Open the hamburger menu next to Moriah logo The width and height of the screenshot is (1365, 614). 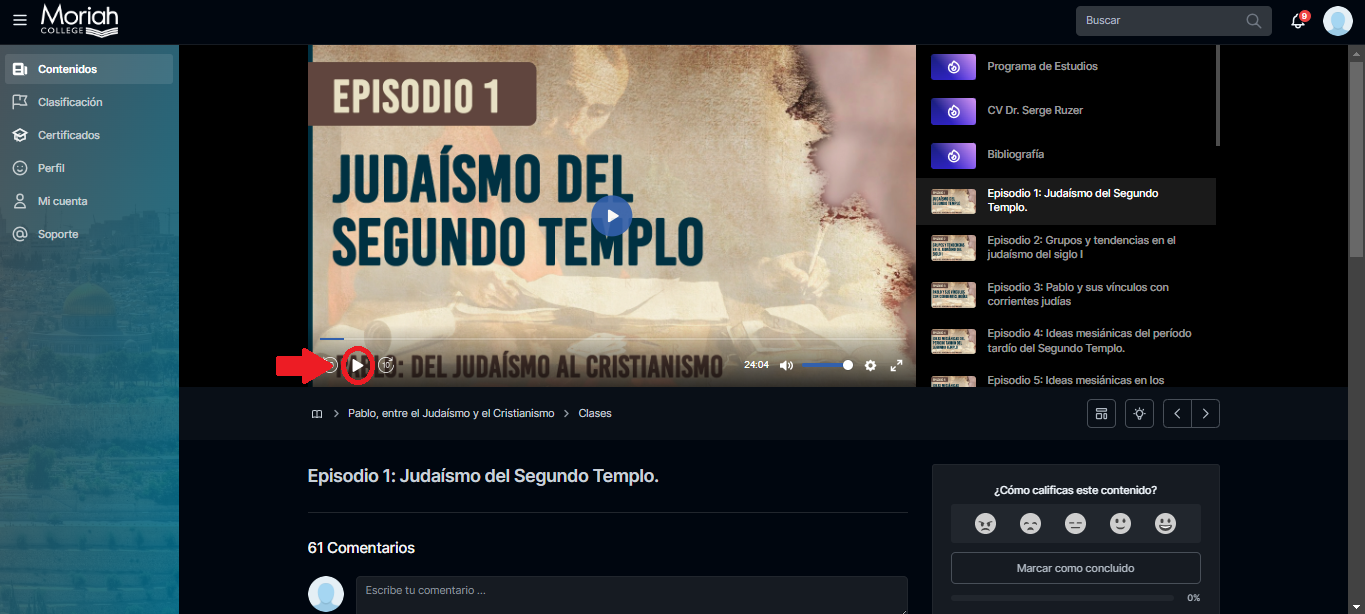pyautogui.click(x=20, y=20)
